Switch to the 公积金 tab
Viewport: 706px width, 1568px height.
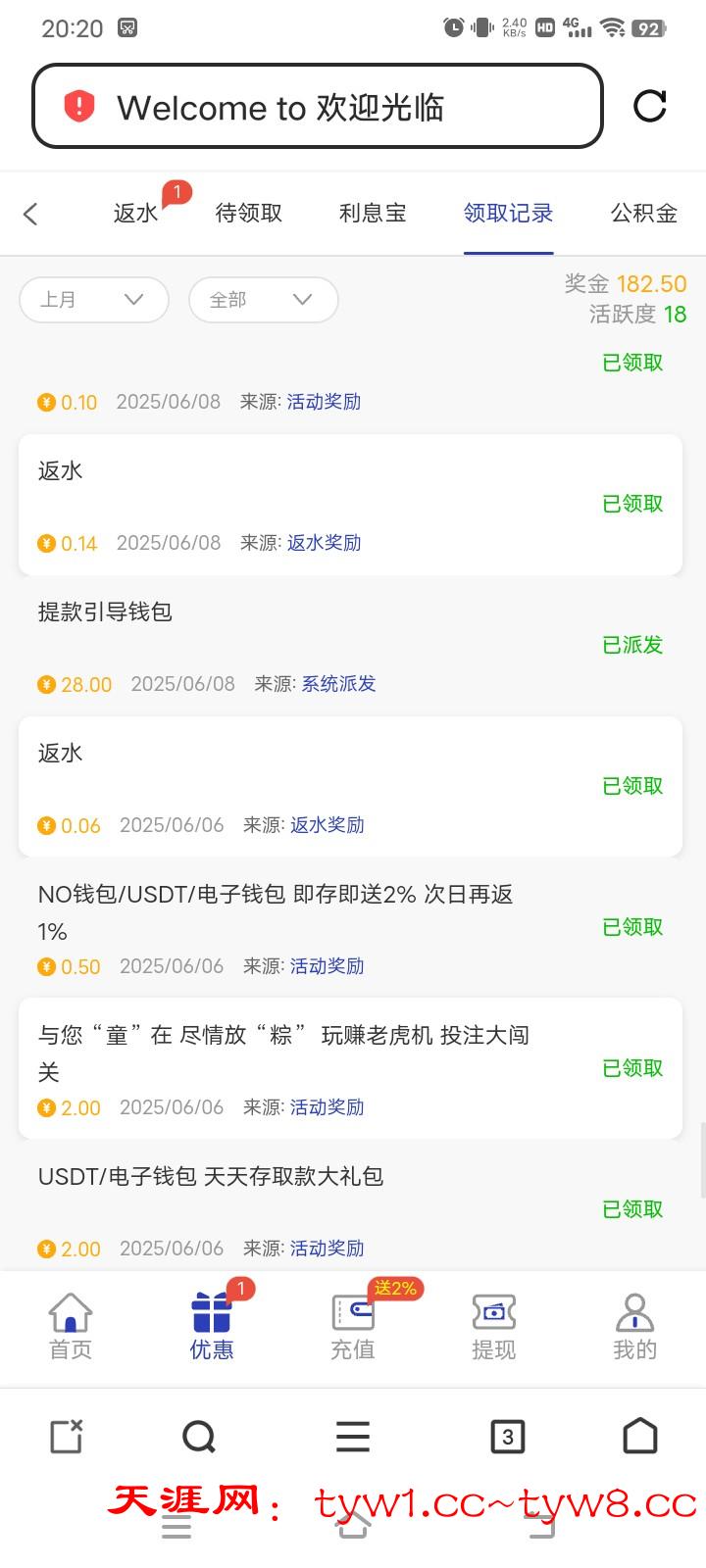pyautogui.click(x=644, y=214)
